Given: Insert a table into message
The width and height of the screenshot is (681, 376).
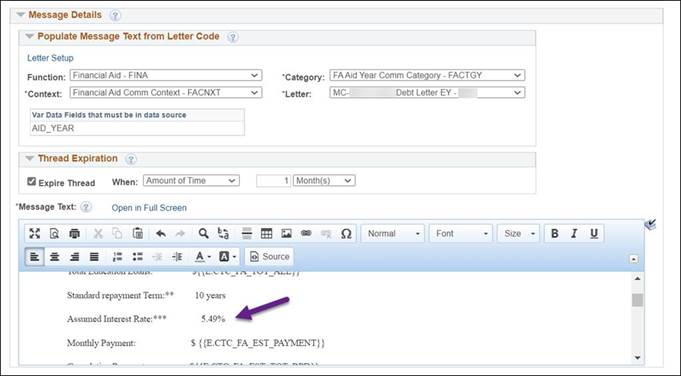Looking at the screenshot, I should click(266, 234).
